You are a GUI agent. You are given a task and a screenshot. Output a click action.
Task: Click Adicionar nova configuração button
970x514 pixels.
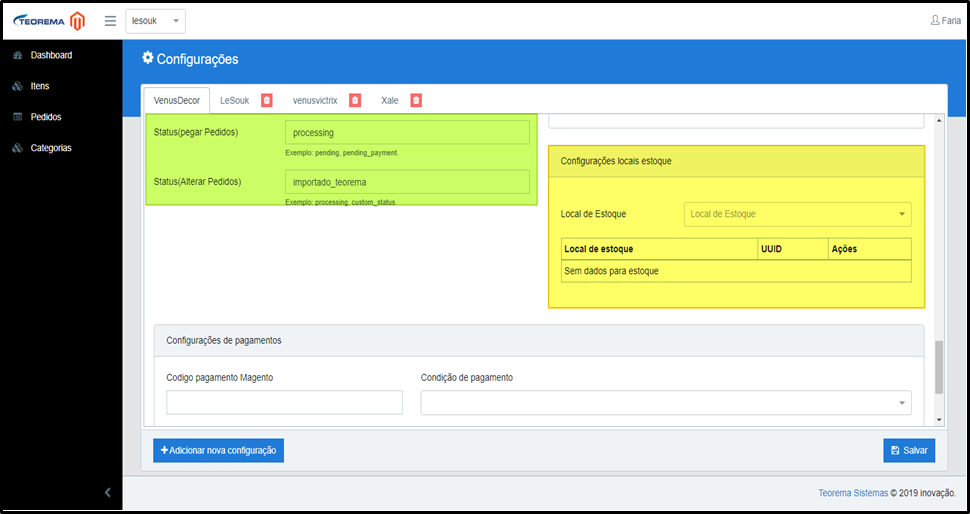[218, 450]
